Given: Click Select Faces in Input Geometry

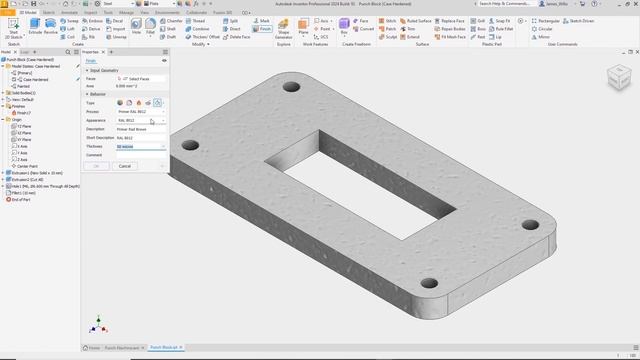Looking at the screenshot, I should [x=141, y=79].
